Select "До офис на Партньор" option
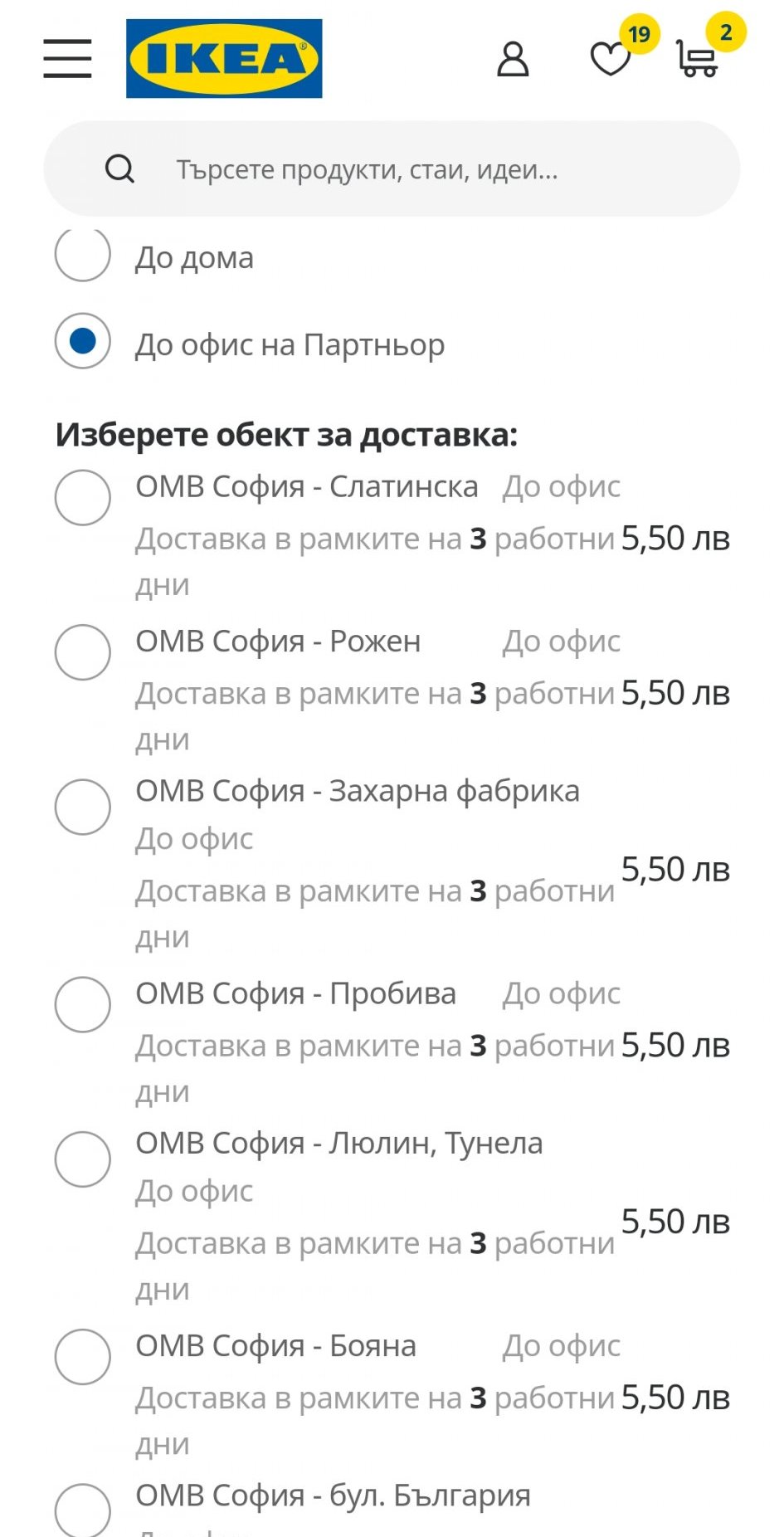The height and width of the screenshot is (1537, 784). point(83,341)
